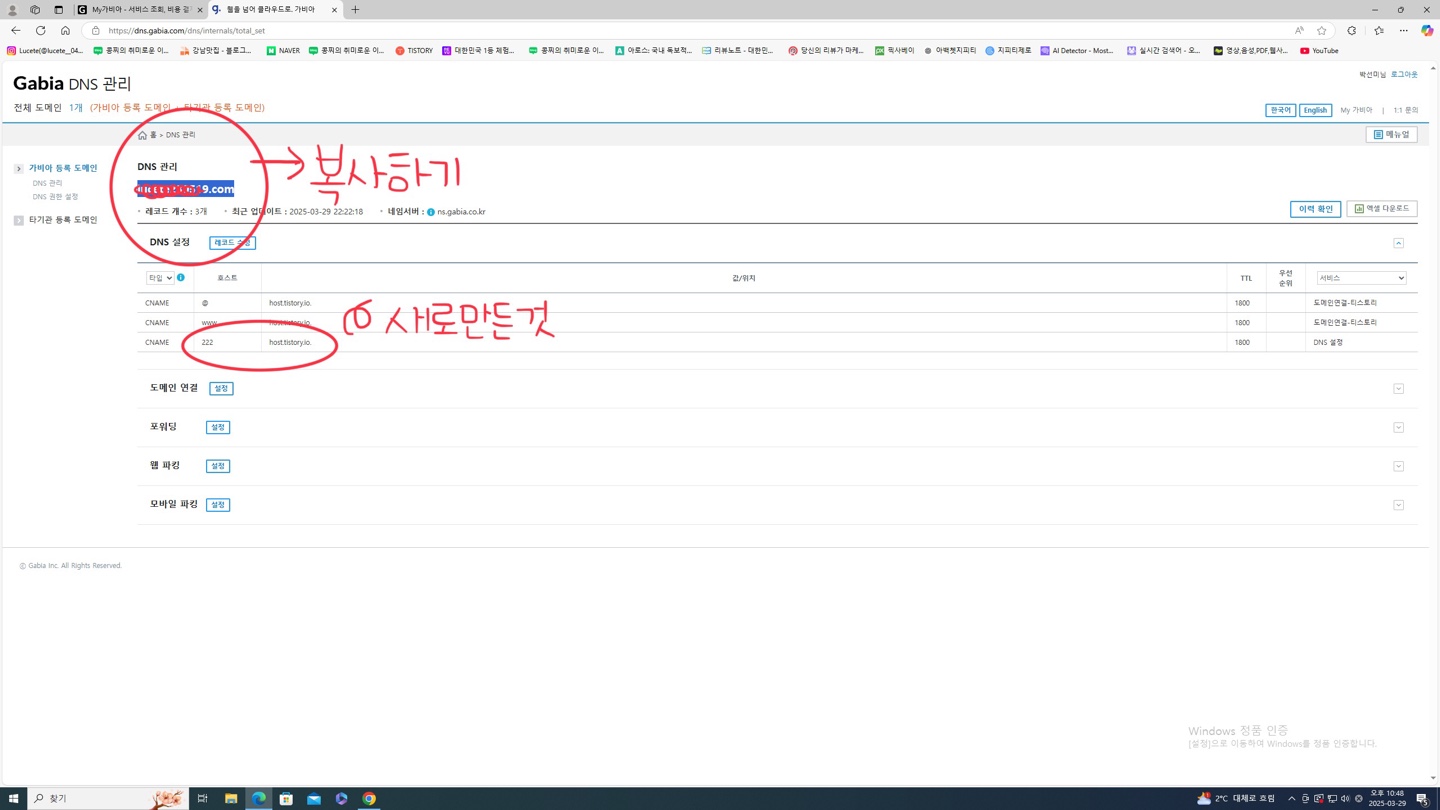
Task: Switch the language to English
Action: pyautogui.click(x=1315, y=110)
